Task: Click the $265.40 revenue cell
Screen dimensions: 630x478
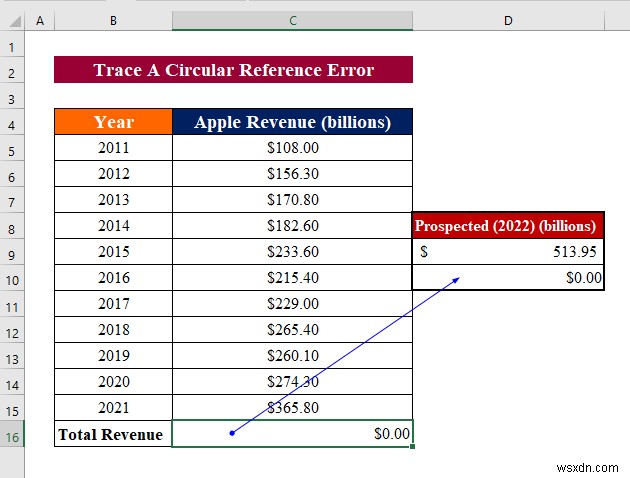Action: point(292,329)
